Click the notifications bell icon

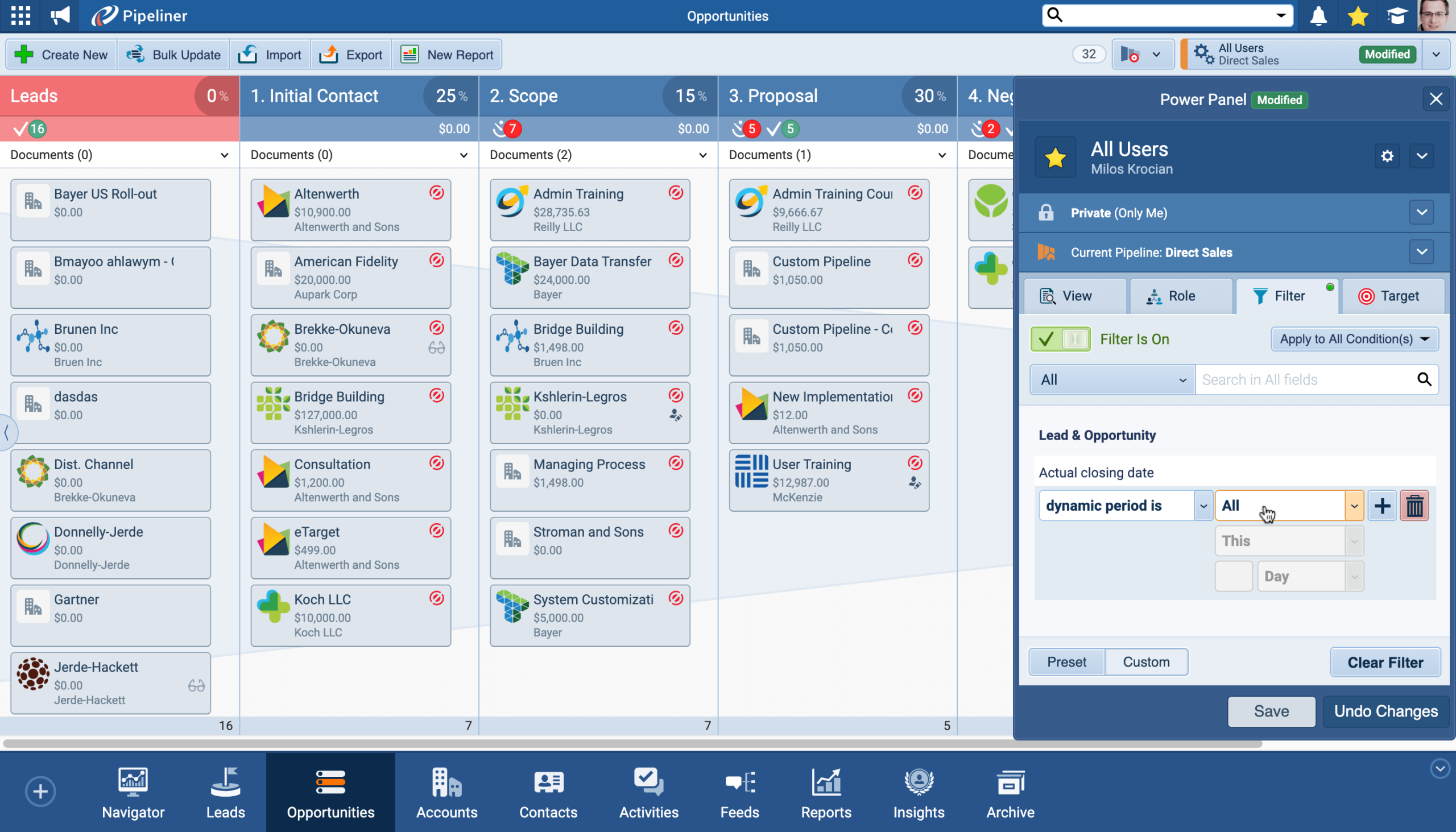coord(1318,16)
